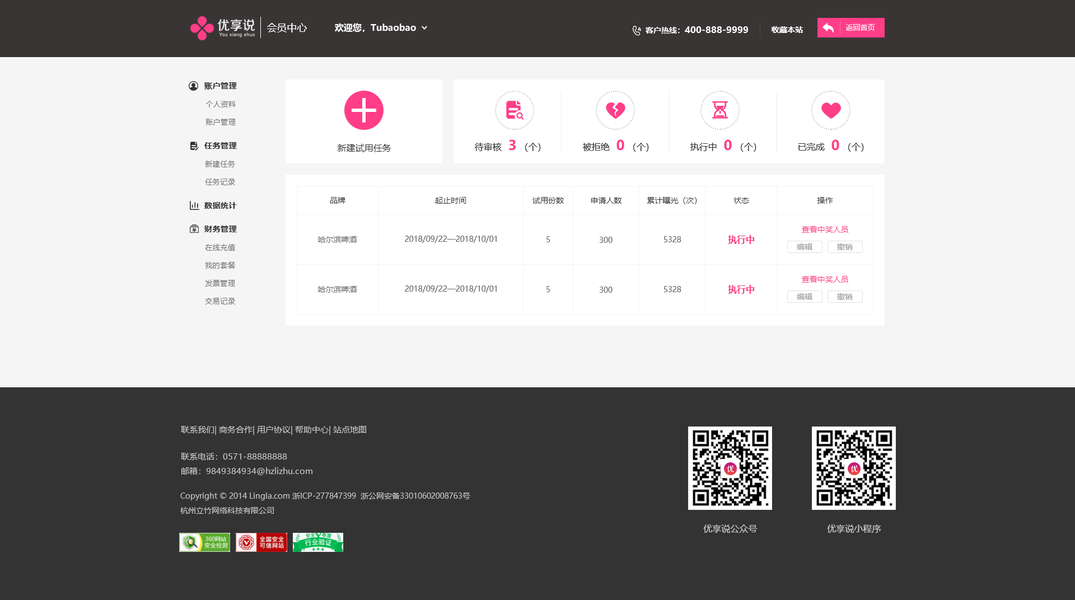Click the pink plus new trial task icon
This screenshot has width=1075, height=600.
363,110
